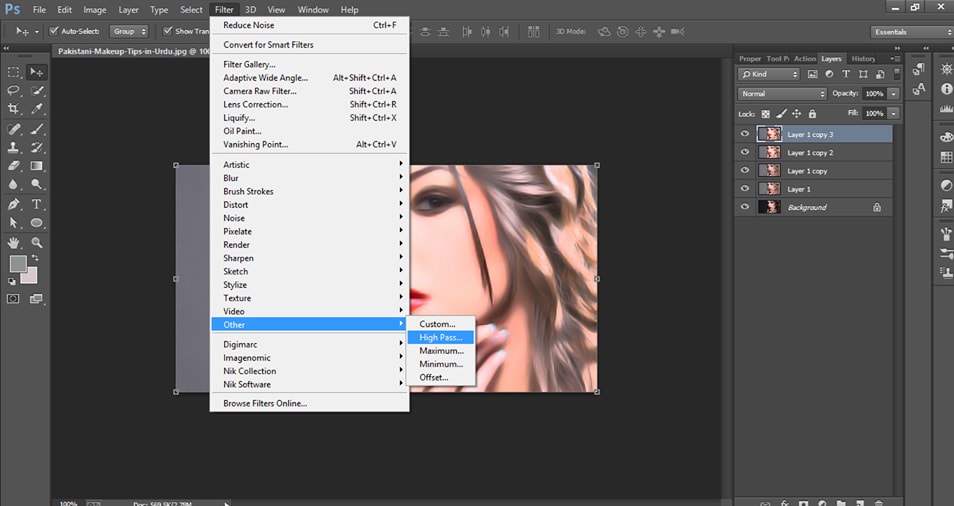Click the foreground color swatch
Image resolution: width=954 pixels, height=506 pixels.
pos(17,264)
